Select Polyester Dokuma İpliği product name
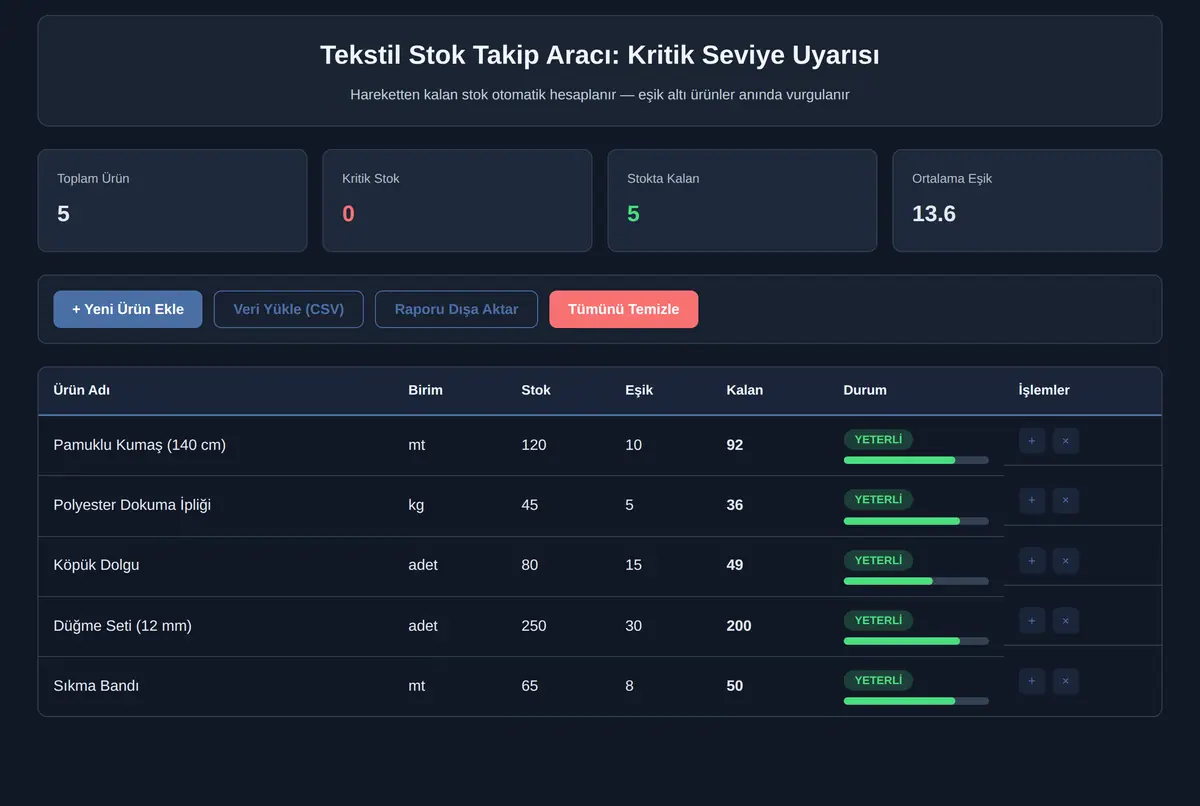The image size is (1200, 806). pyautogui.click(x=132, y=505)
